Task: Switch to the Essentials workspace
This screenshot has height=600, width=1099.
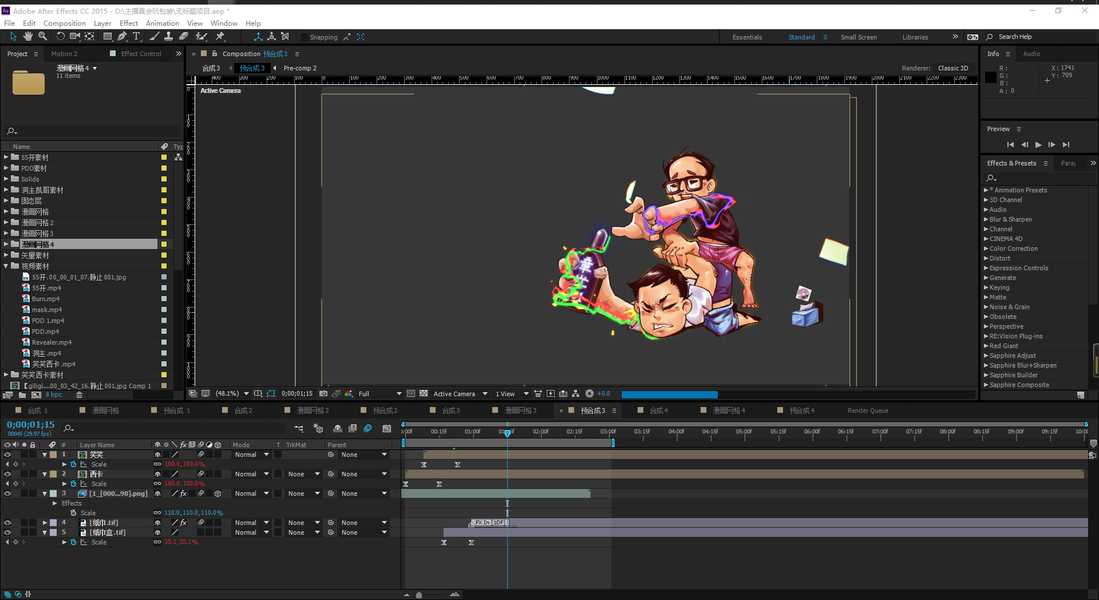Action: [747, 37]
